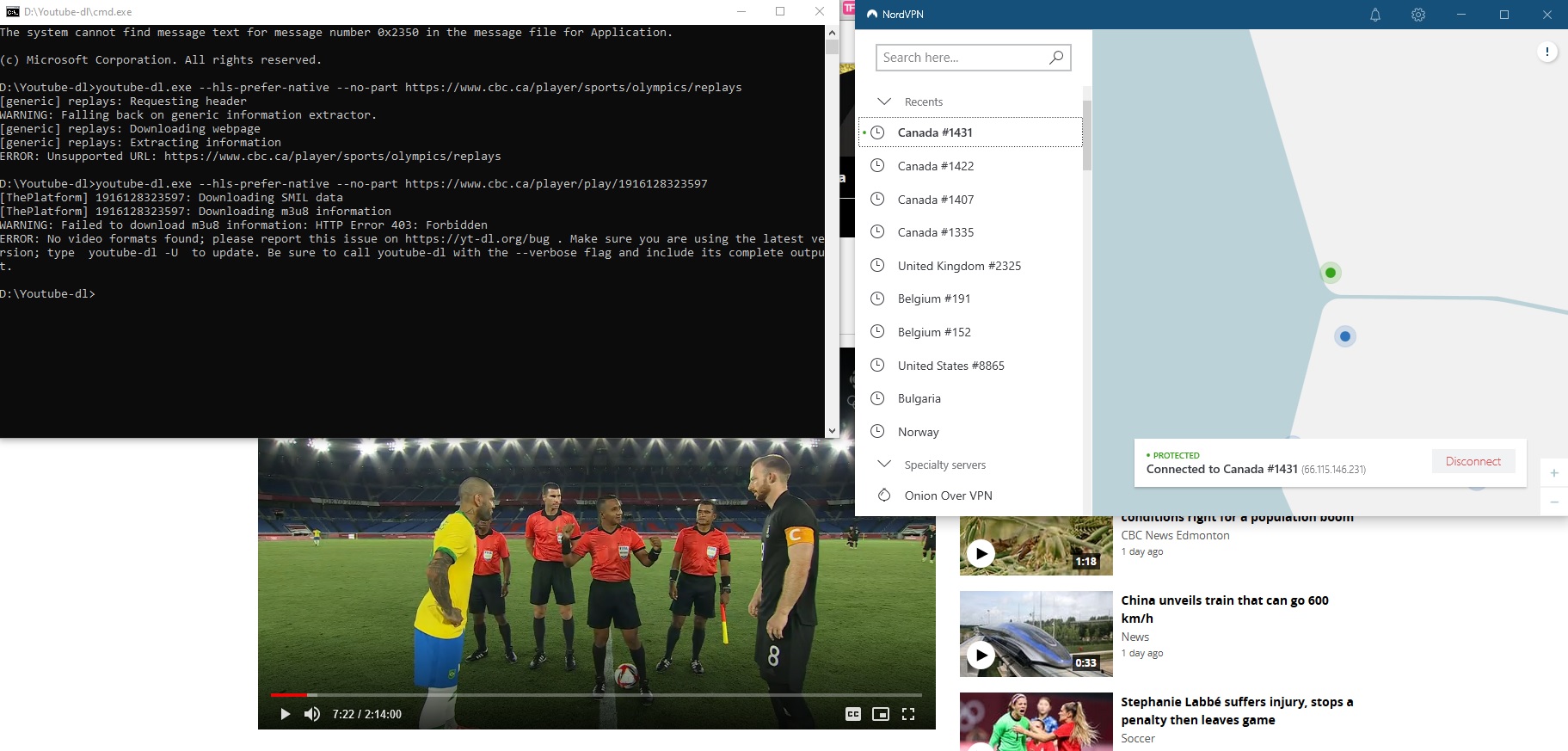Open NordVPN notifications bell

1375,15
